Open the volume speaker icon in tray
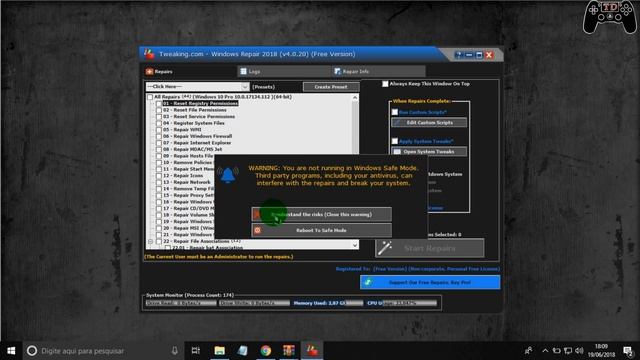This screenshot has height=360, width=640. (x=579, y=351)
